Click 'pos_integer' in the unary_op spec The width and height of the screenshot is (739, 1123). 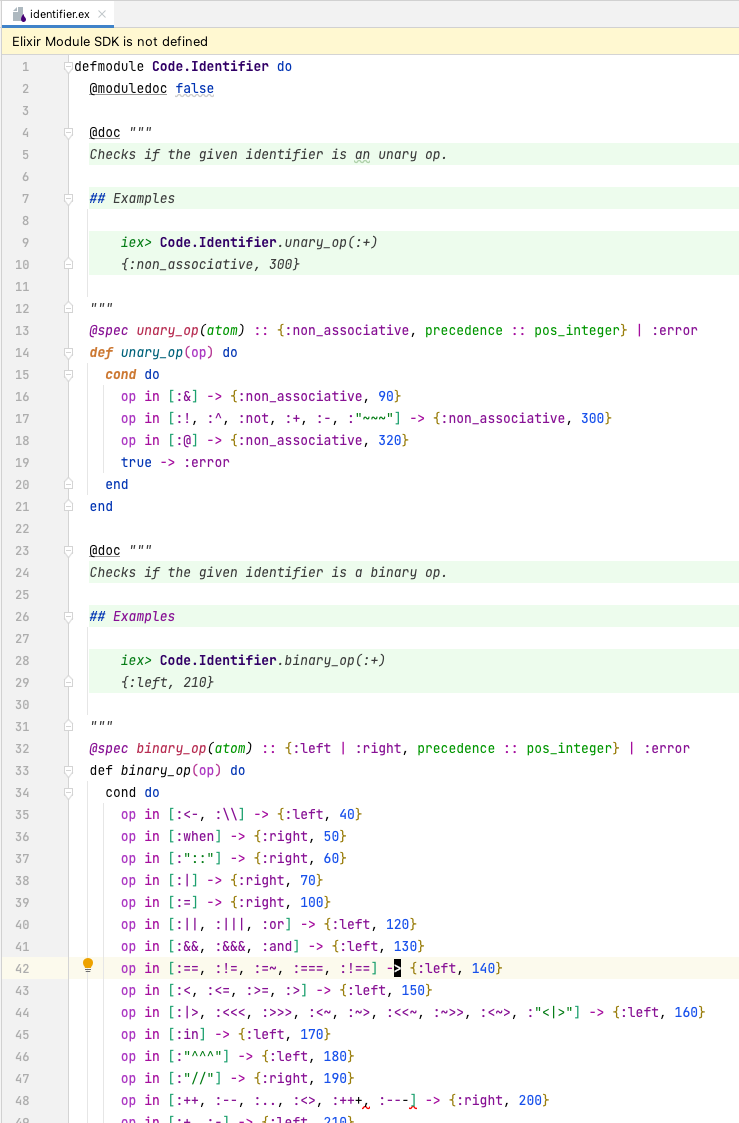(x=576, y=330)
